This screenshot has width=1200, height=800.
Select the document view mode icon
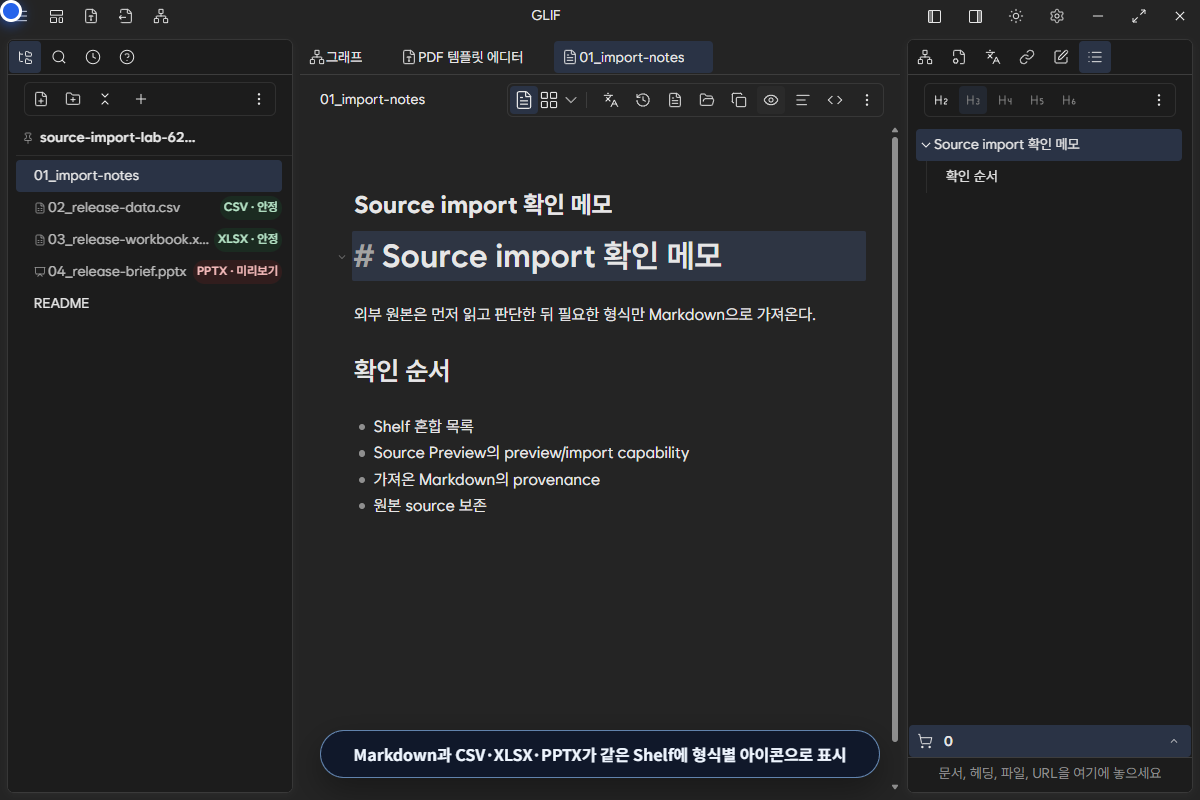click(x=524, y=100)
